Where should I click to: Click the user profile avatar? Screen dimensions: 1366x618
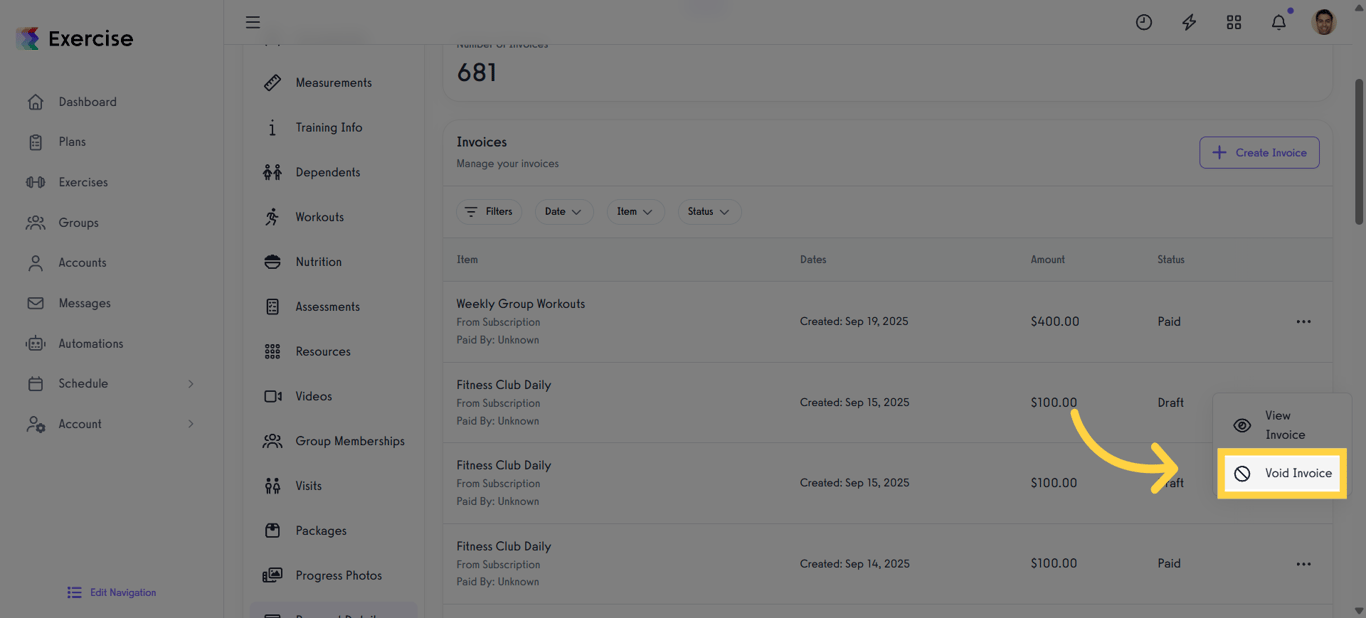click(x=1324, y=22)
